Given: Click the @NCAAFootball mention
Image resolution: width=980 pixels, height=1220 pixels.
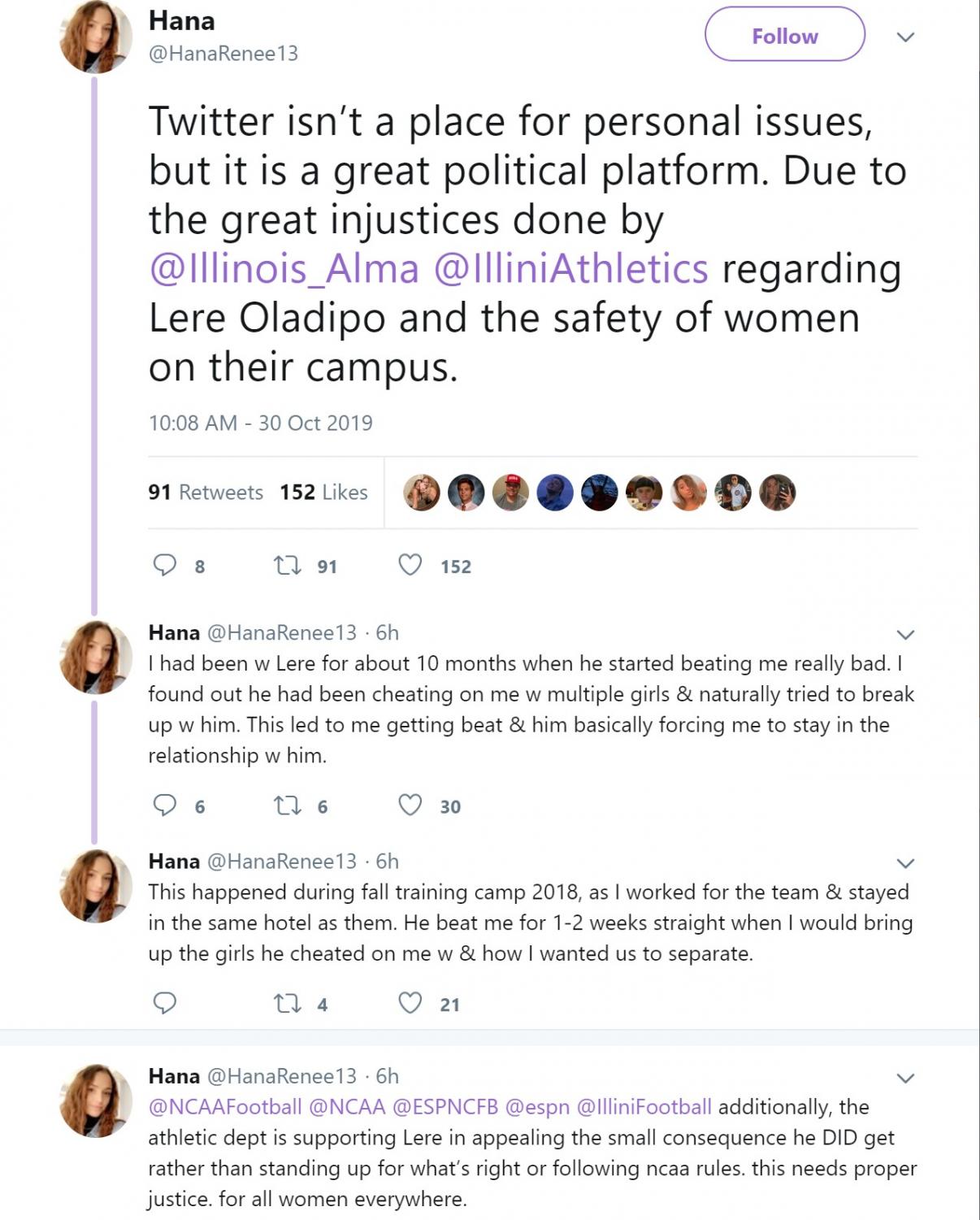Looking at the screenshot, I should 225,1107.
